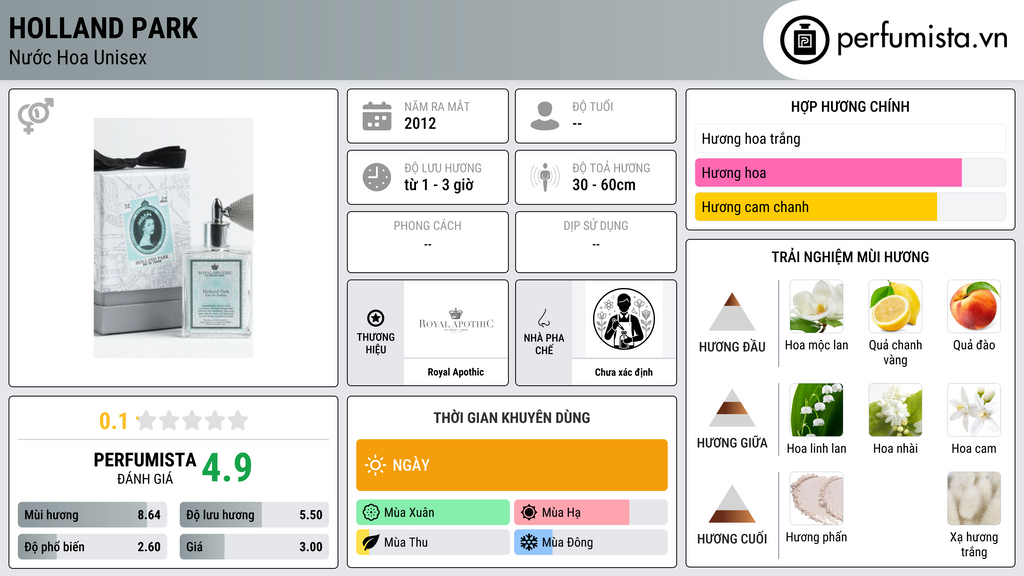Click the calendar icon for release year
Viewport: 1024px width, 576px height.
point(377,116)
